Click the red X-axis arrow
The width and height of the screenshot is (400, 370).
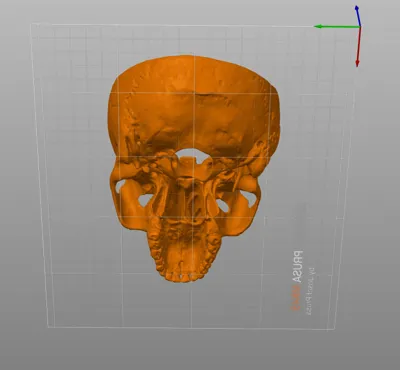[358, 47]
